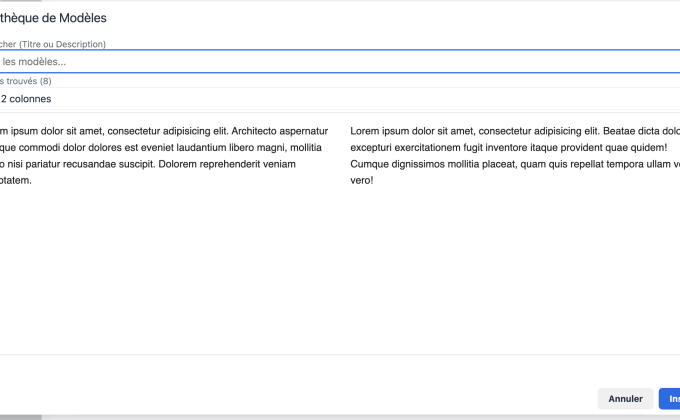Image resolution: width=680 pixels, height=420 pixels.
Task: Click the word "vero!" in right column
Action: [362, 181]
